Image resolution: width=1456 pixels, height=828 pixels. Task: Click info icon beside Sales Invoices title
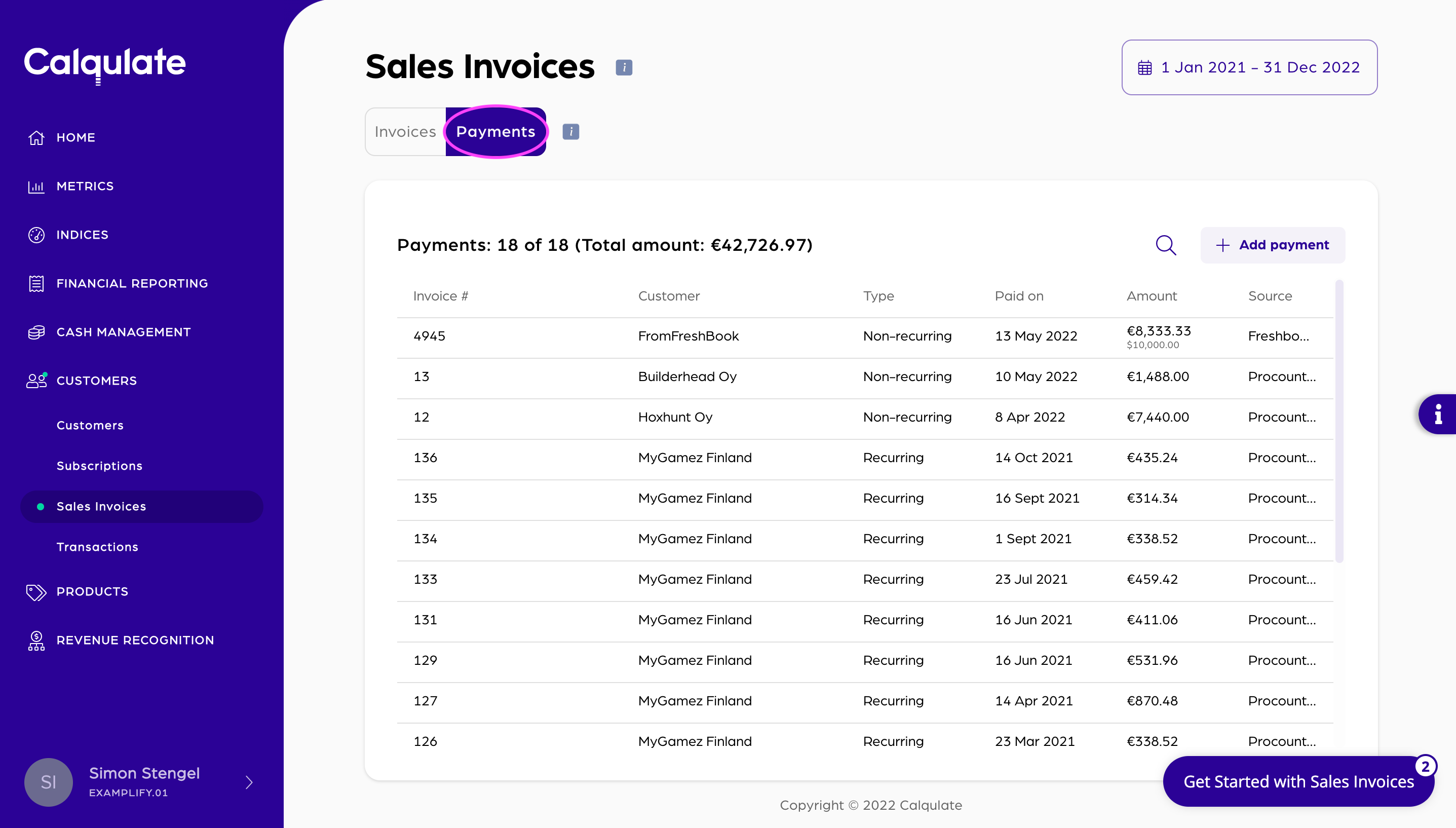(x=624, y=67)
